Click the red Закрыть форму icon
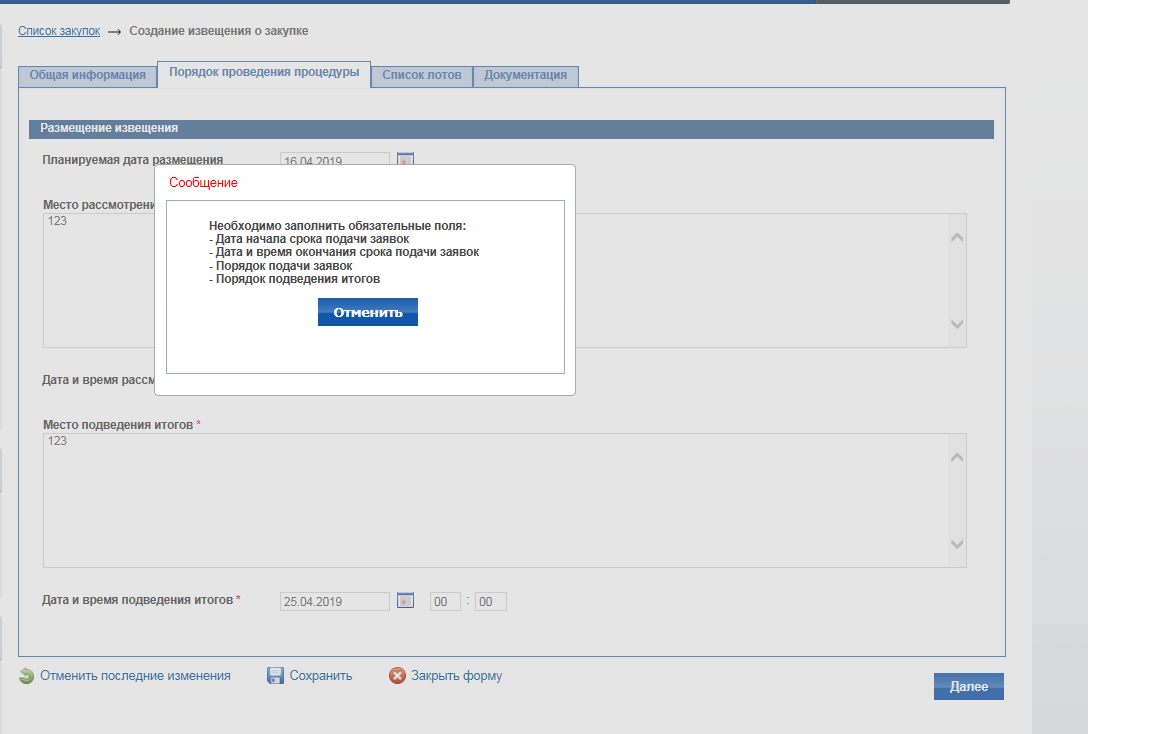Image resolution: width=1152 pixels, height=734 pixels. tap(397, 676)
